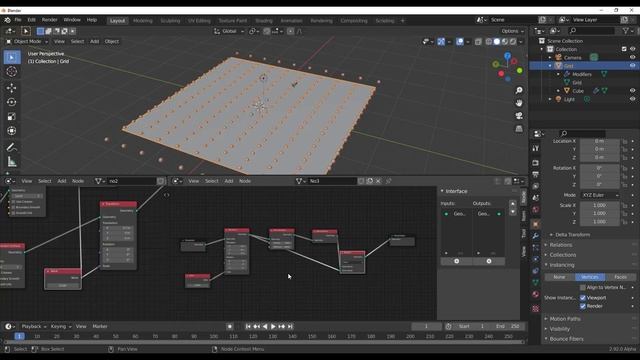Switch to the Modeling workspace tab
The image size is (640, 360).
pyautogui.click(x=142, y=20)
